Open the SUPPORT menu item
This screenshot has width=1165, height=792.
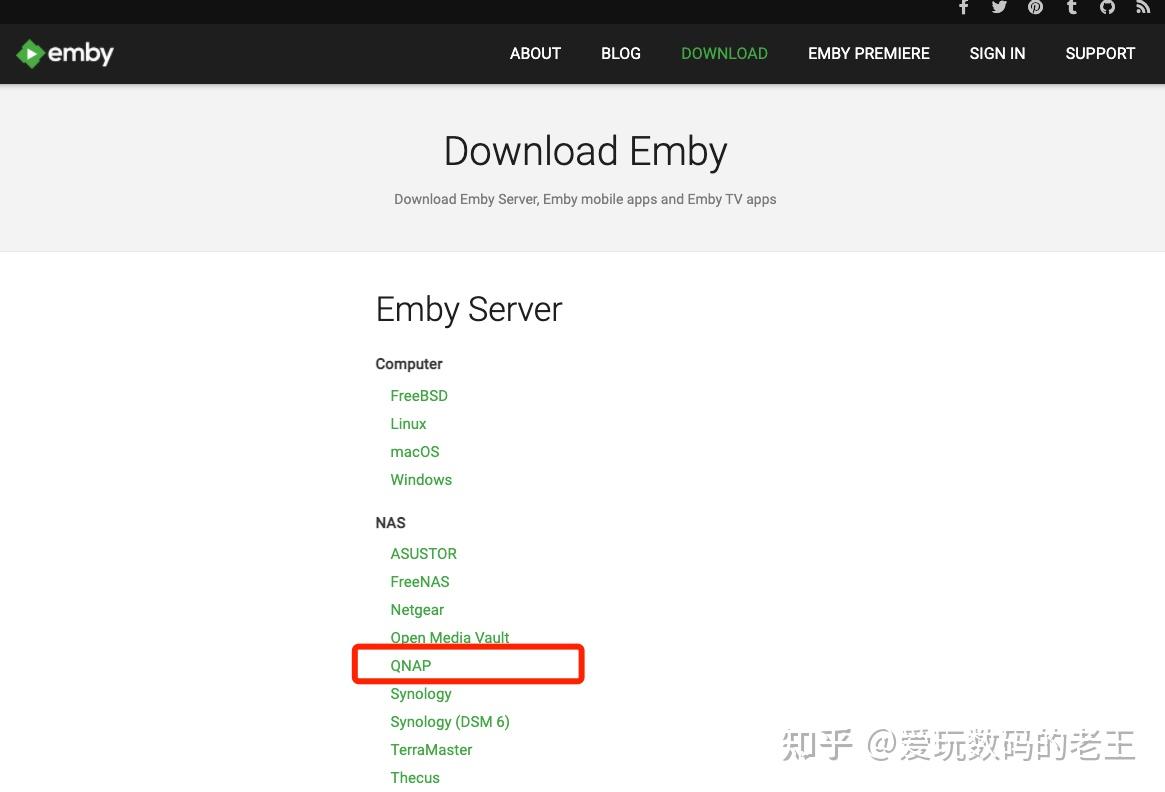(x=1100, y=53)
